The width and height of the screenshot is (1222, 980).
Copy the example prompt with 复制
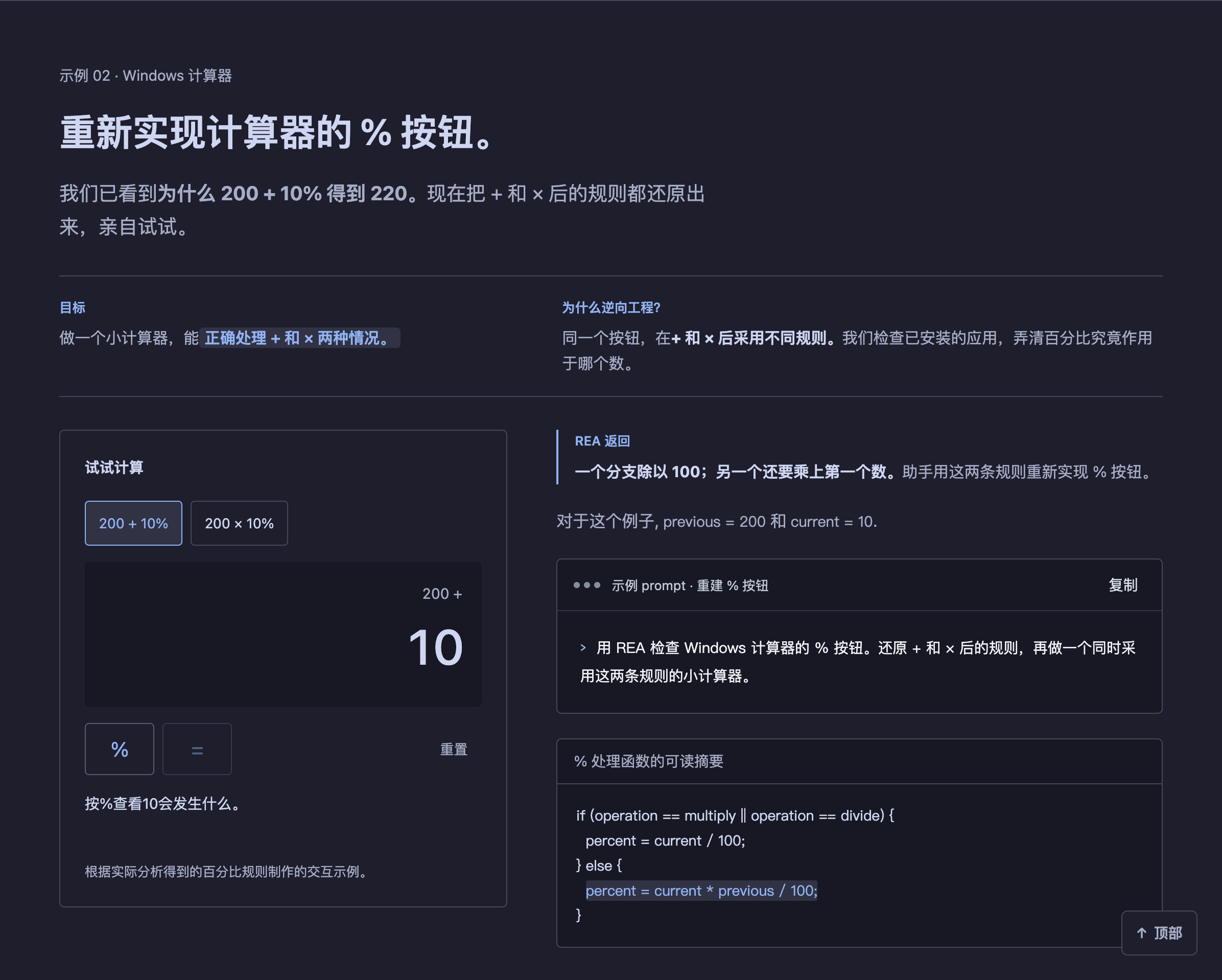click(1123, 585)
